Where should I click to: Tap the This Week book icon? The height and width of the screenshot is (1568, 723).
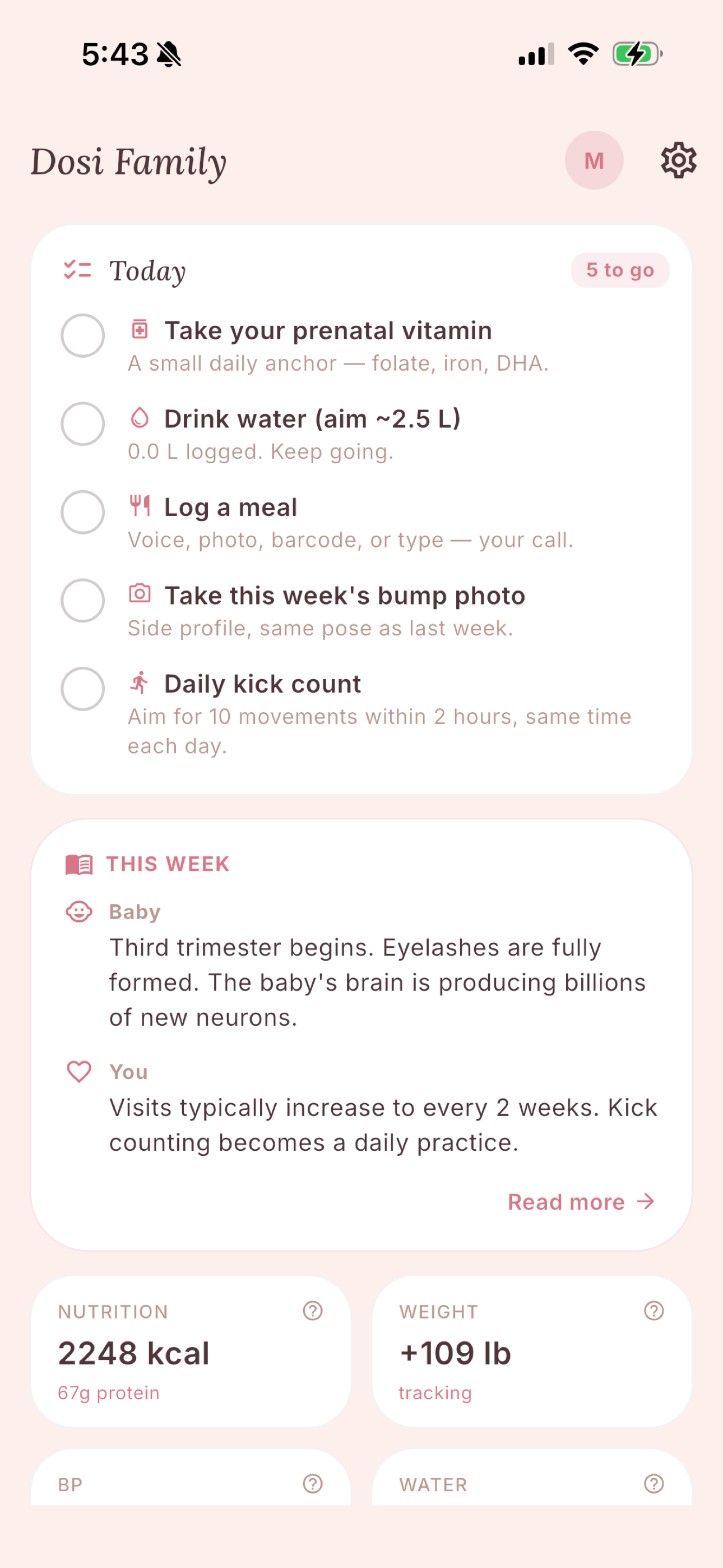(x=79, y=864)
